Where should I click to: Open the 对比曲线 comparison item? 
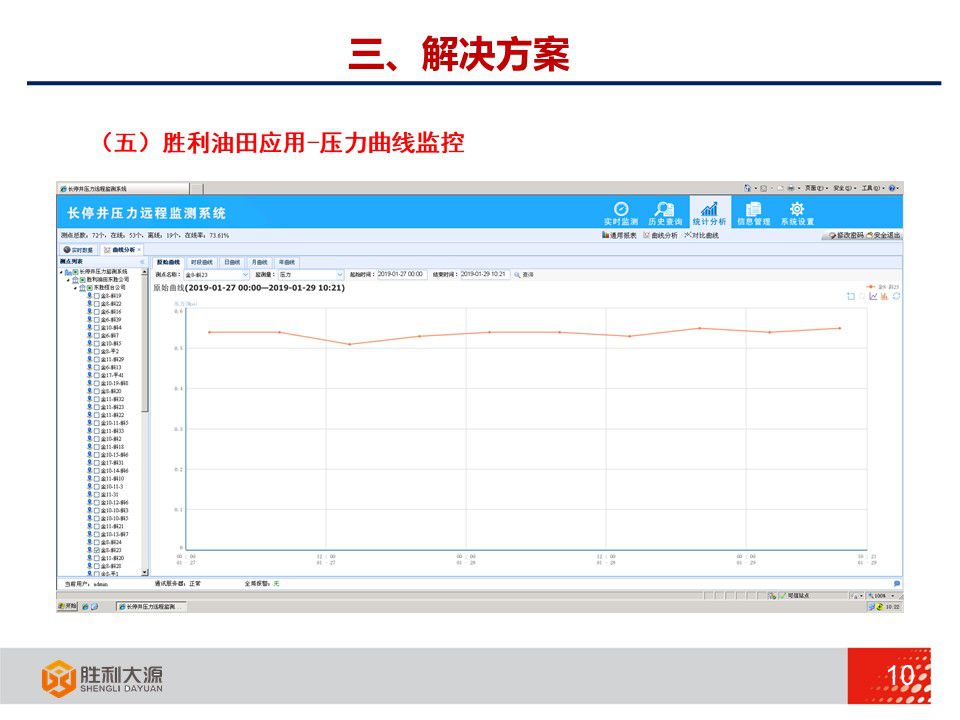pos(702,235)
